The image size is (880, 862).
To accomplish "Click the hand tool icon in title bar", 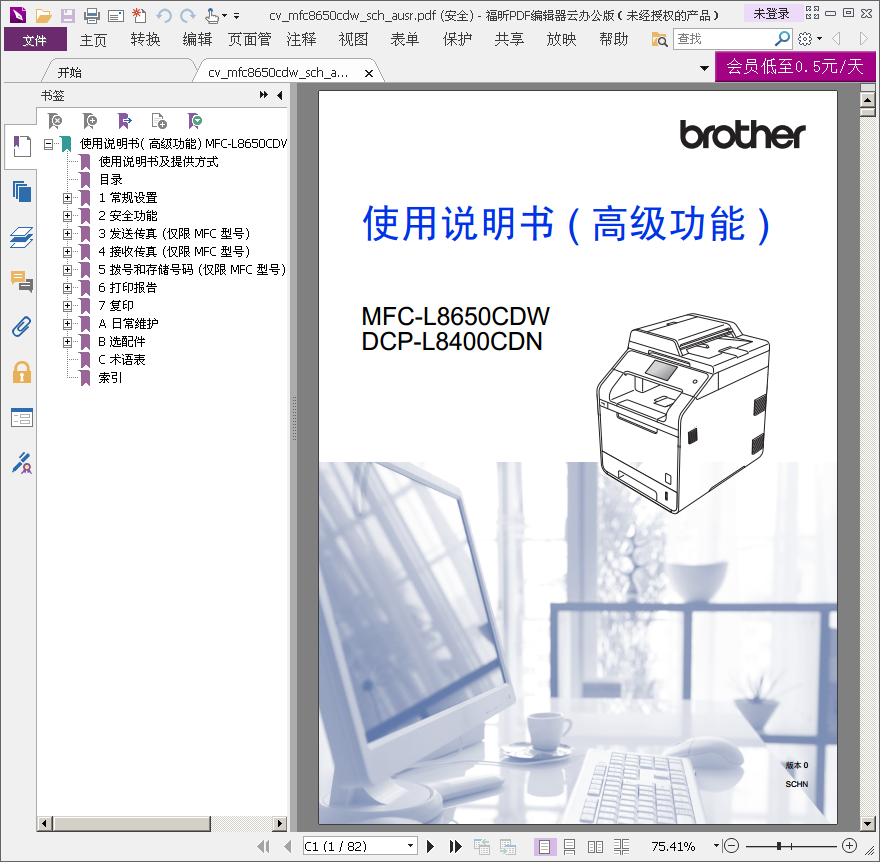I will [x=212, y=15].
